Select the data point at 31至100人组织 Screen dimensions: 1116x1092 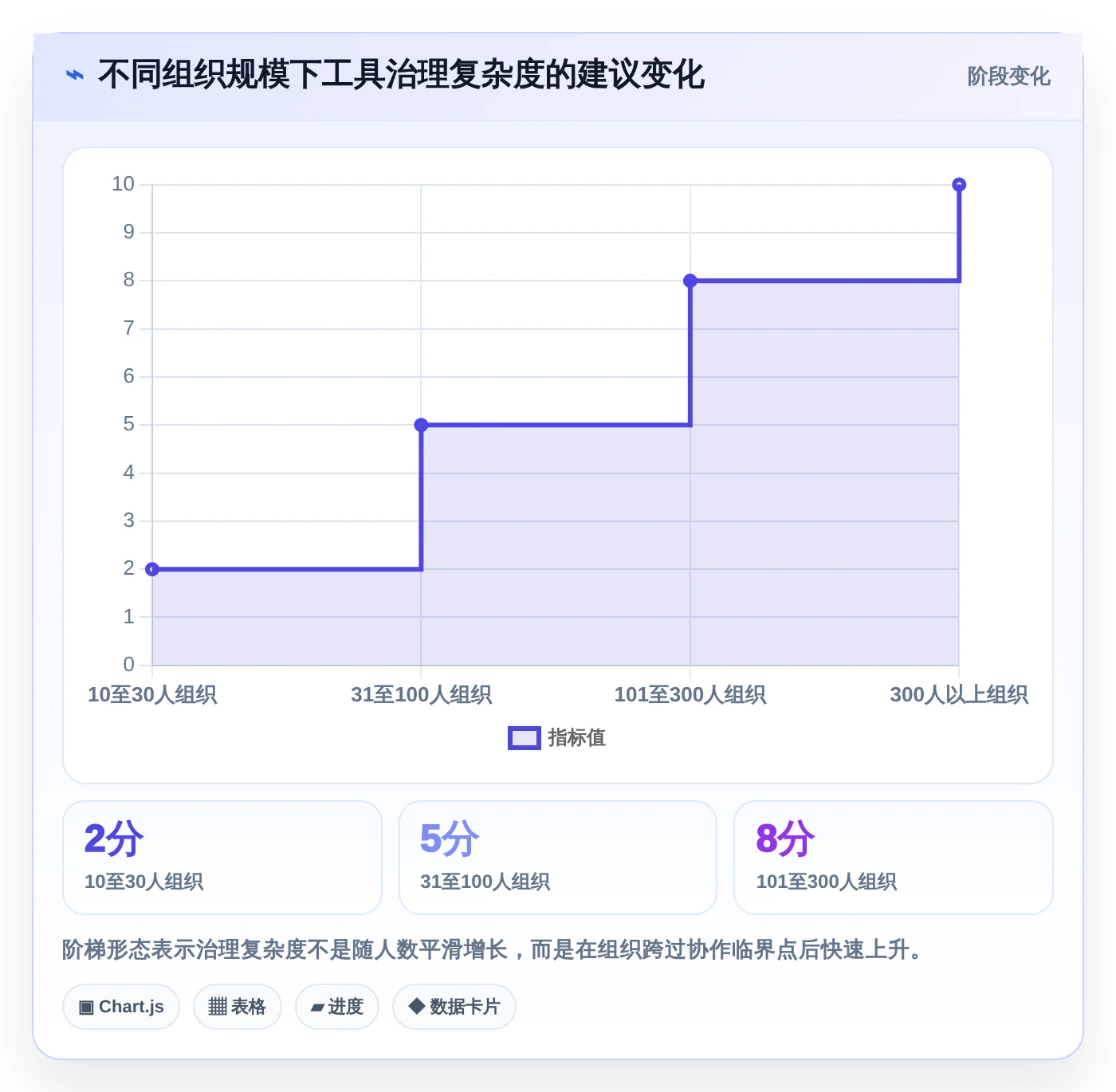[421, 425]
